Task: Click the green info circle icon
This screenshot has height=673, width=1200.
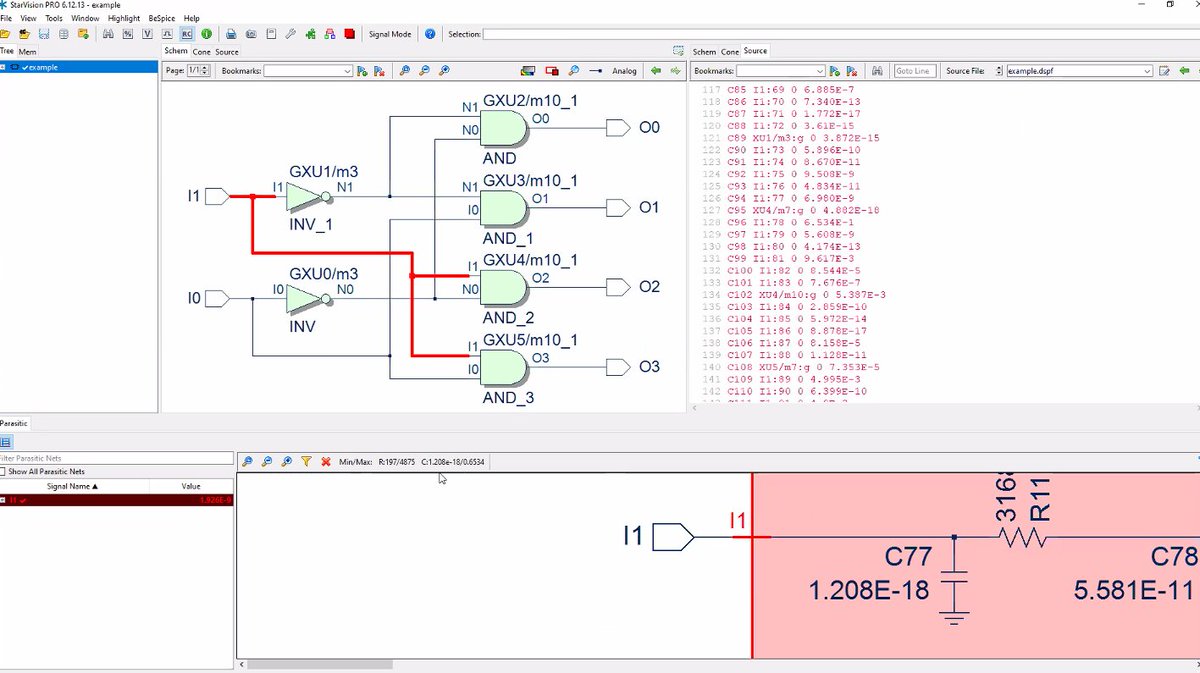Action: click(206, 34)
